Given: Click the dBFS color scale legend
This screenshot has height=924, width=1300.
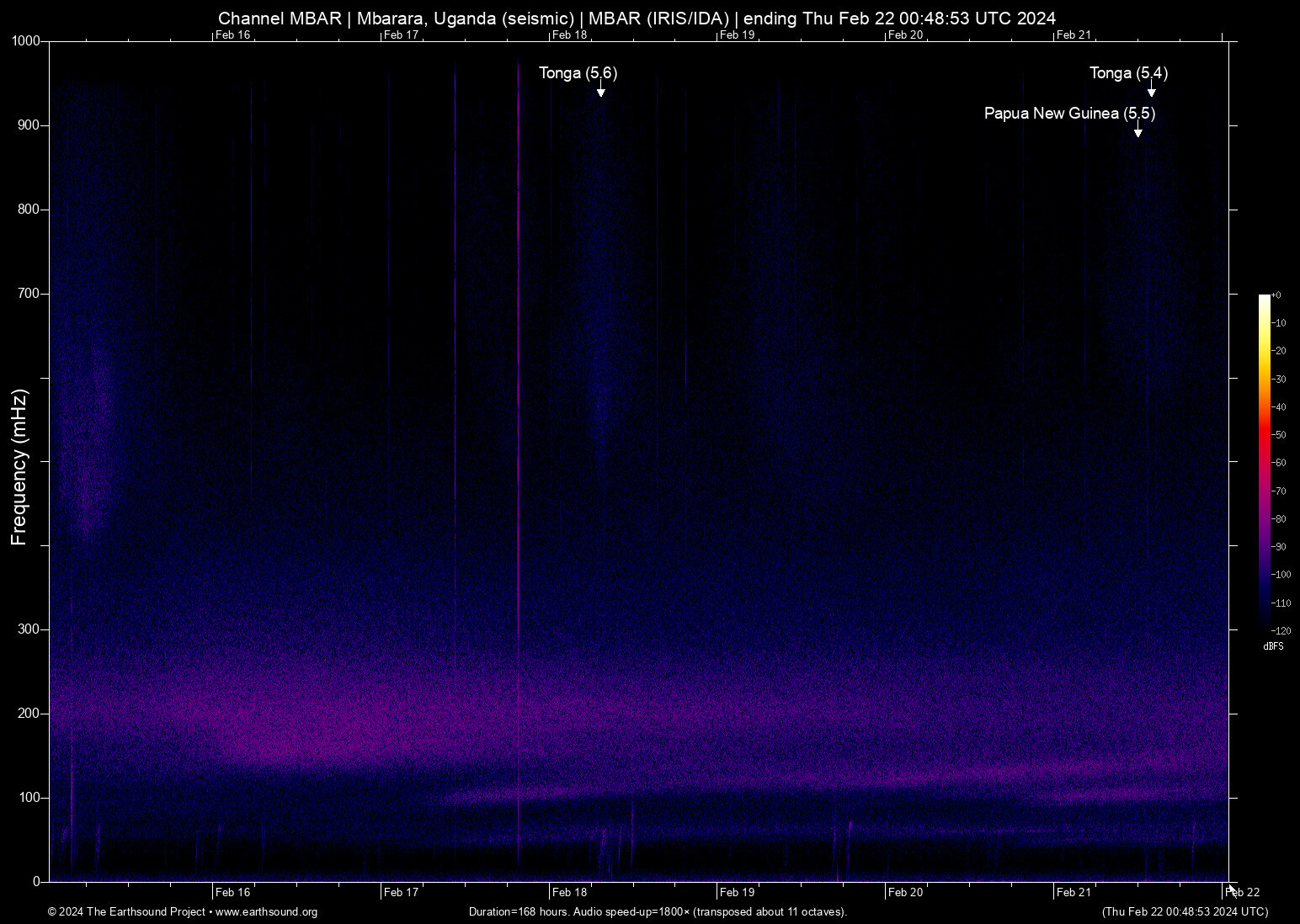Looking at the screenshot, I should (x=1264, y=463).
